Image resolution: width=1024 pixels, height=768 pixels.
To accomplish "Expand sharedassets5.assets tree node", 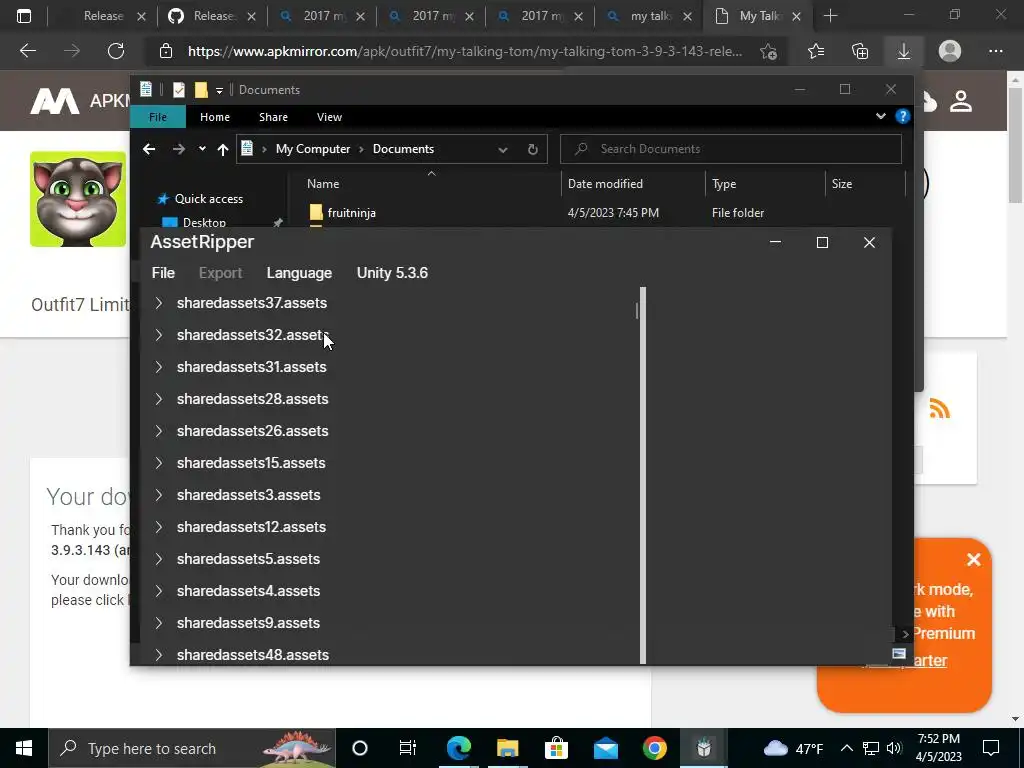I will coord(159,559).
